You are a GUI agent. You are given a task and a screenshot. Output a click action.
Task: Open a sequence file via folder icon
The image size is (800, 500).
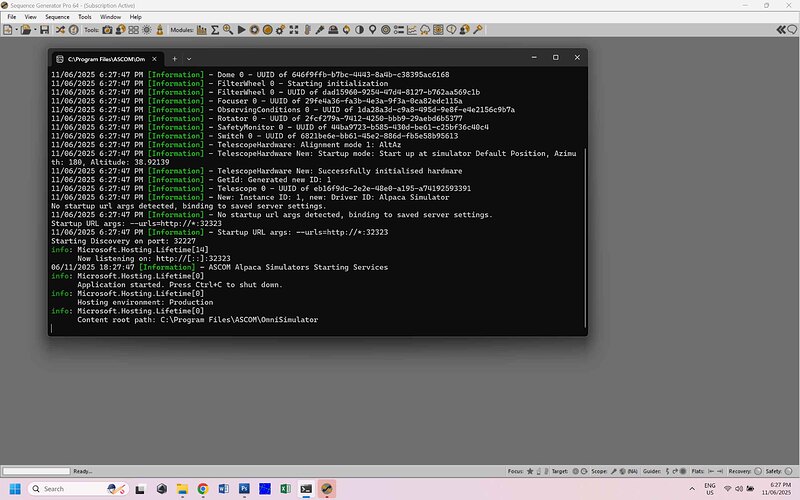[x=26, y=30]
